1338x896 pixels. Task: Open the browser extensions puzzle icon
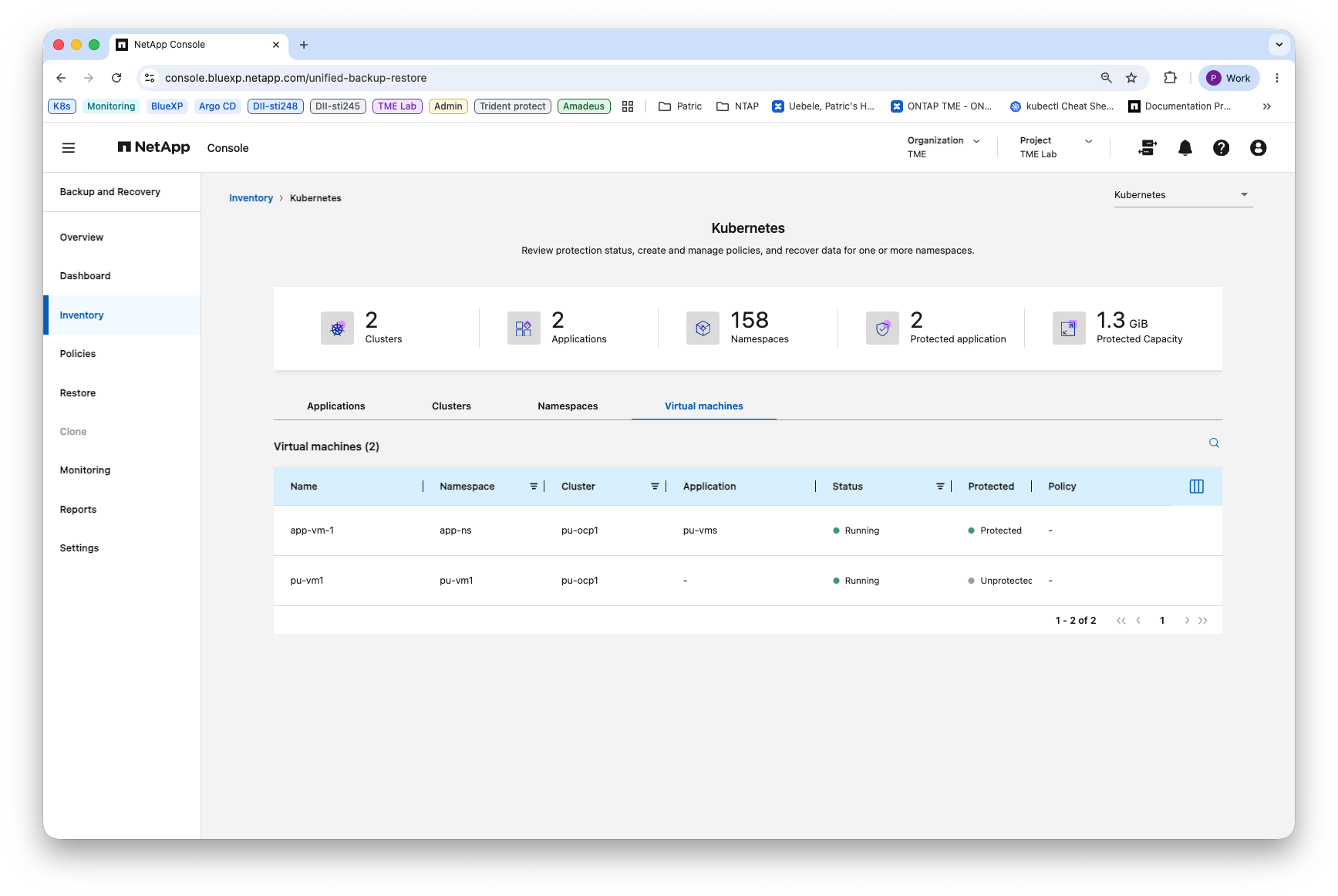(1171, 78)
